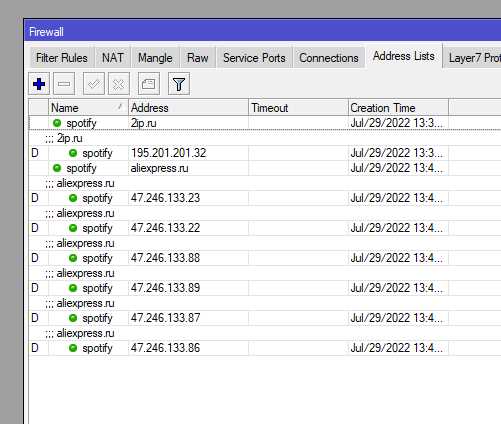
Task: Open the Service Ports tab
Action: pyautogui.click(x=254, y=58)
